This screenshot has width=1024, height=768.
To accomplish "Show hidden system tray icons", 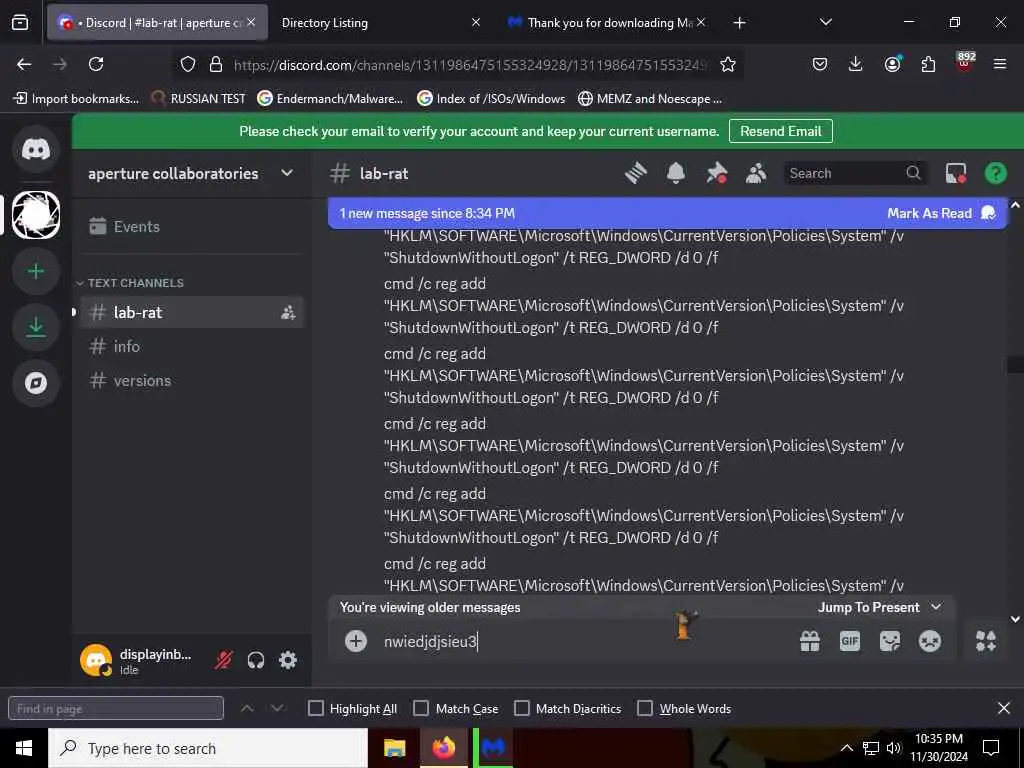I will pos(846,748).
